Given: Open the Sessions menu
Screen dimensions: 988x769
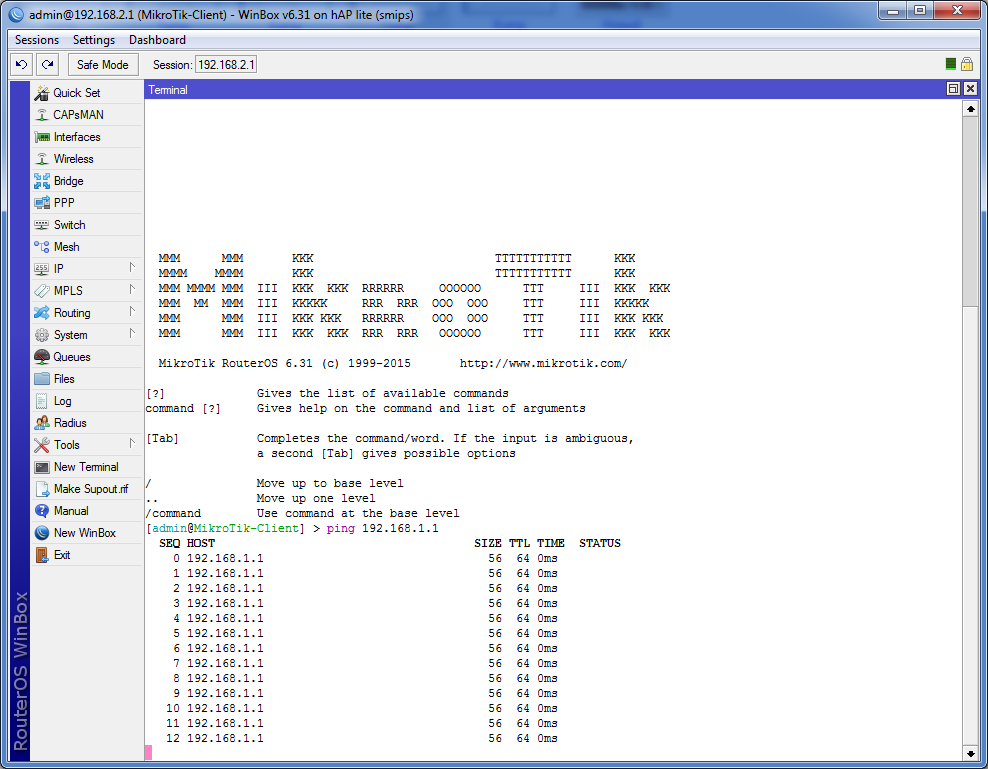Looking at the screenshot, I should coord(37,40).
